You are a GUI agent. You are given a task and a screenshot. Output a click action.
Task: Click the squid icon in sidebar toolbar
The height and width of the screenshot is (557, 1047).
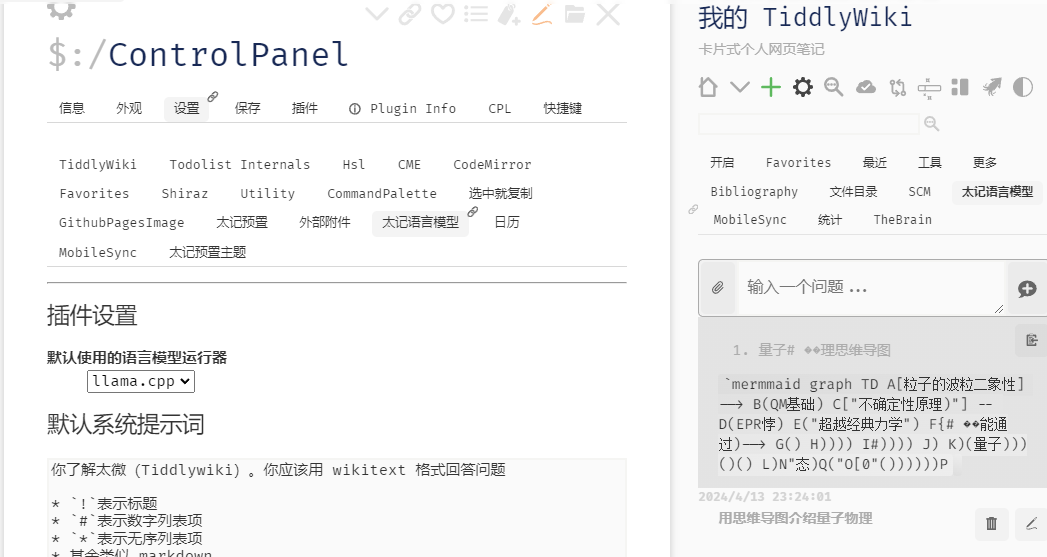991,88
